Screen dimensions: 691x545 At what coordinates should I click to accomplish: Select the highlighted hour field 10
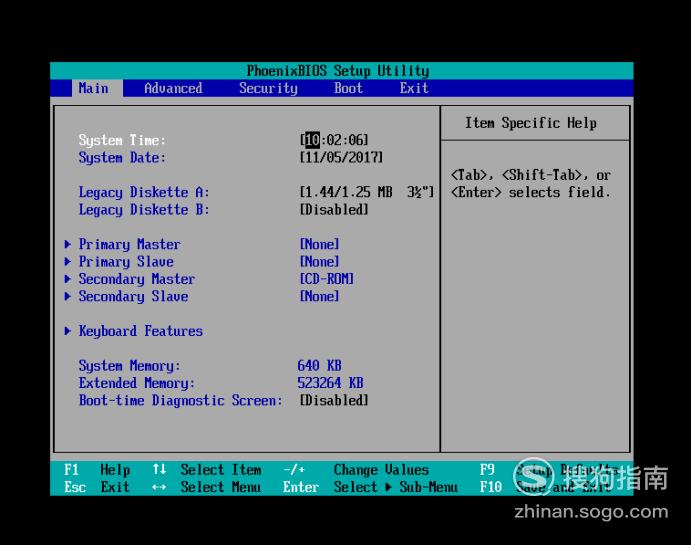point(312,140)
